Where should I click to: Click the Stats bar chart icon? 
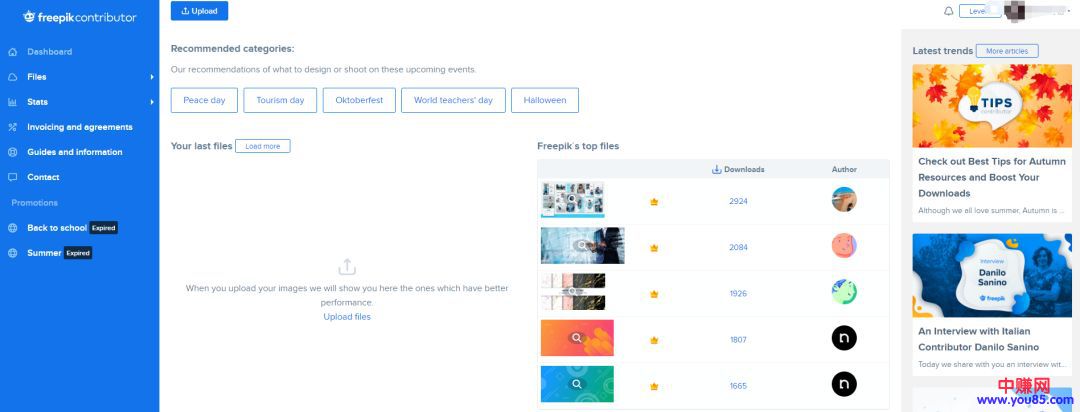[x=12, y=102]
